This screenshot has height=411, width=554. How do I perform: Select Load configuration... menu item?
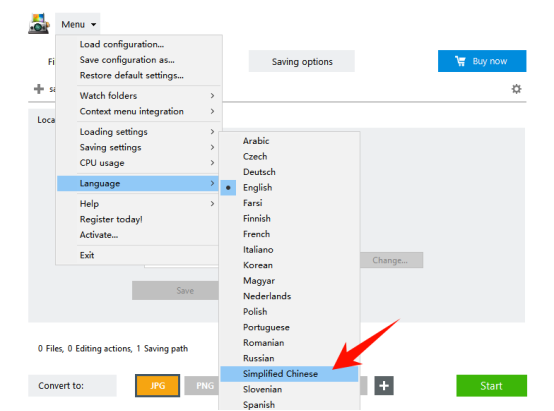[139, 44]
